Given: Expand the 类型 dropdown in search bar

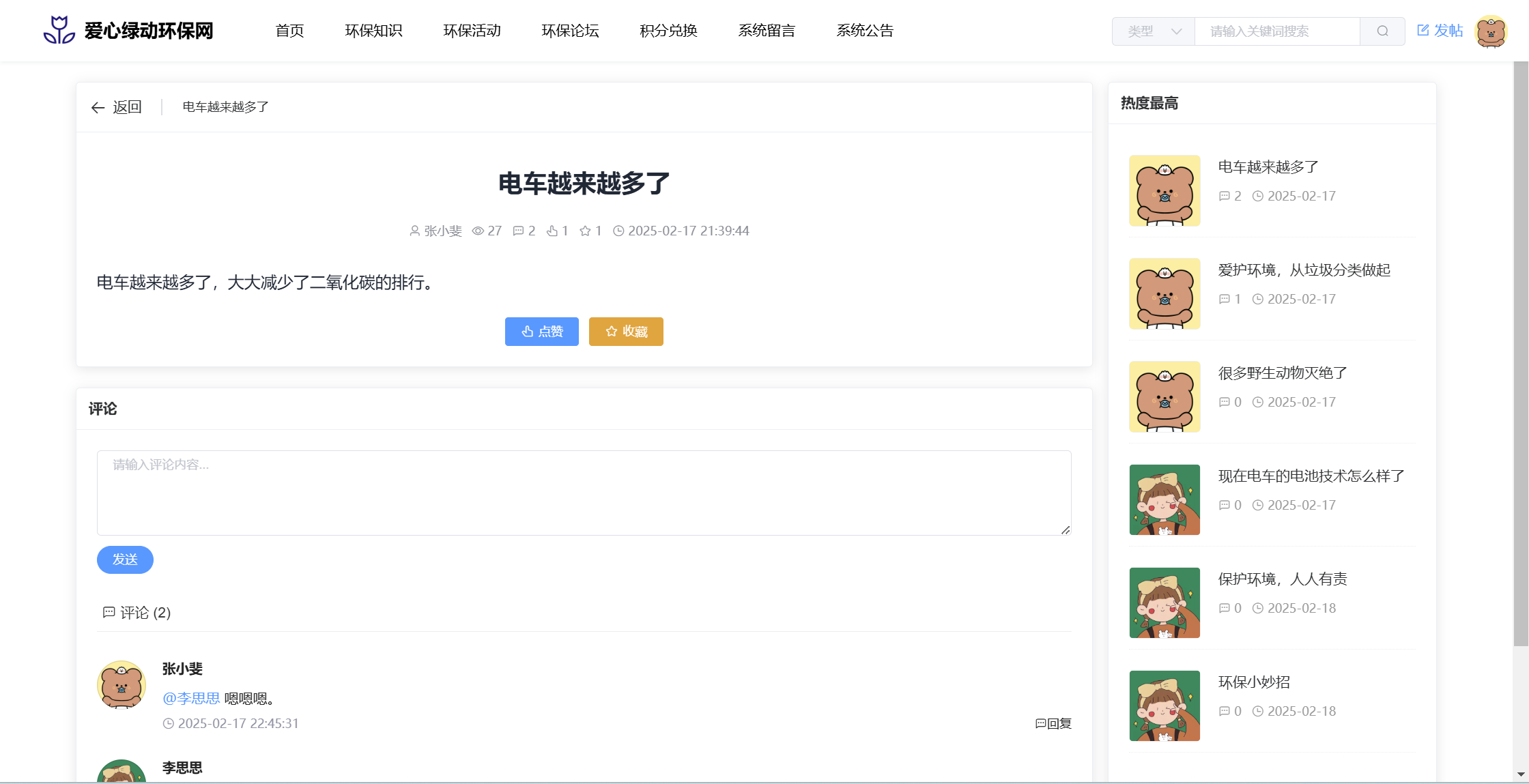Looking at the screenshot, I should click(1153, 31).
